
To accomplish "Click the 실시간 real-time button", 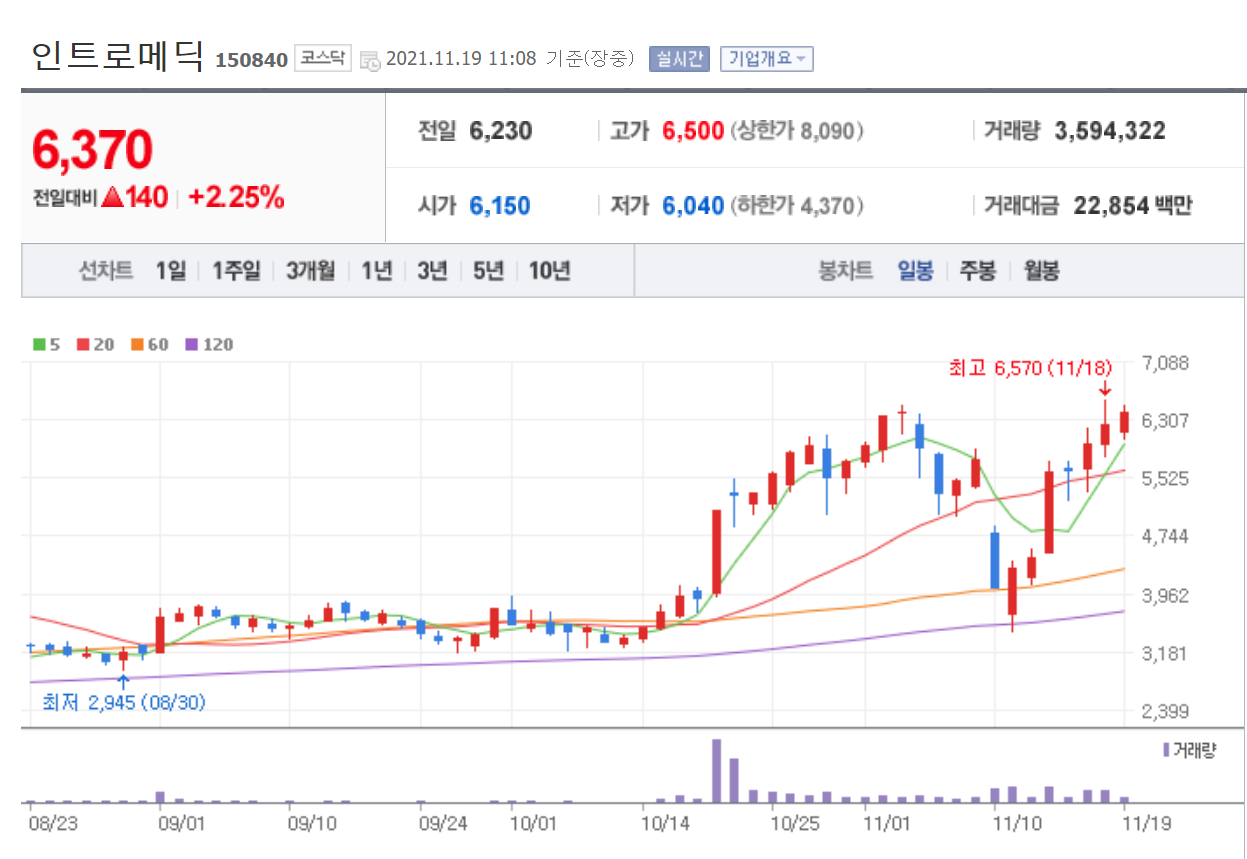I will (679, 59).
